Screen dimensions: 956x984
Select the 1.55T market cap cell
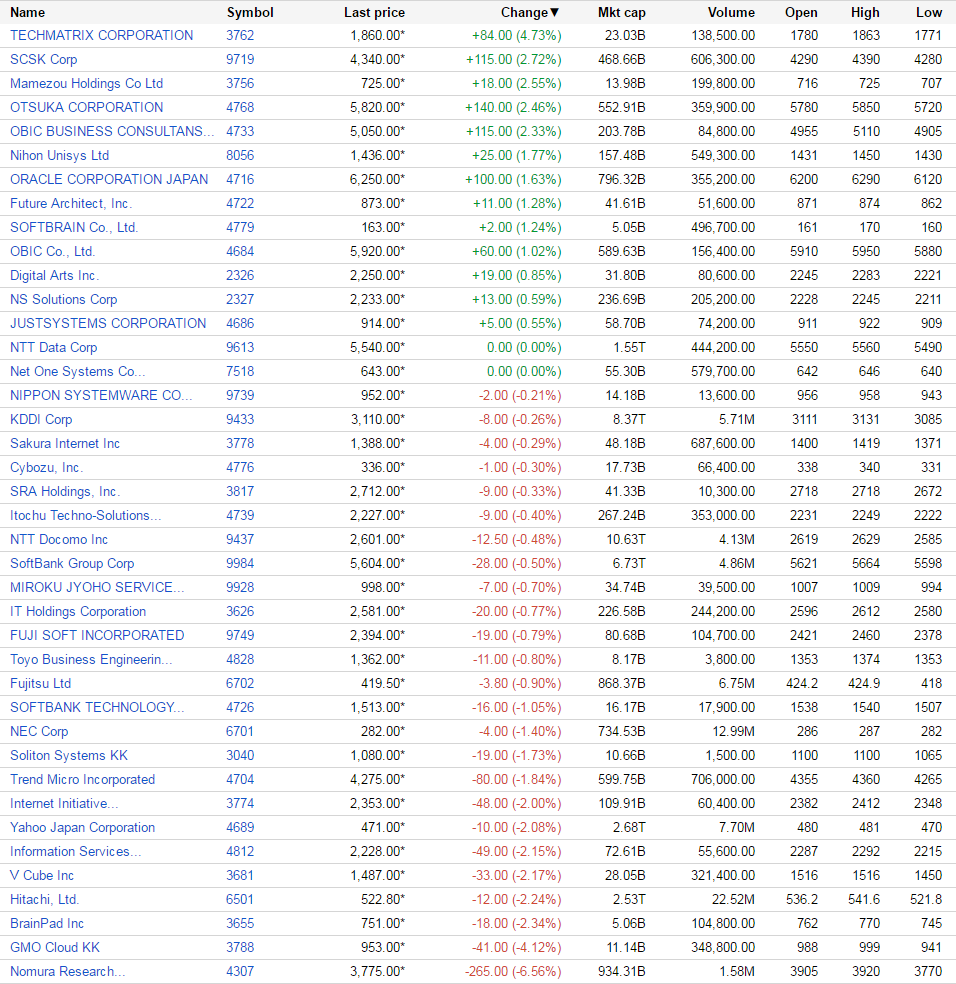click(628, 348)
